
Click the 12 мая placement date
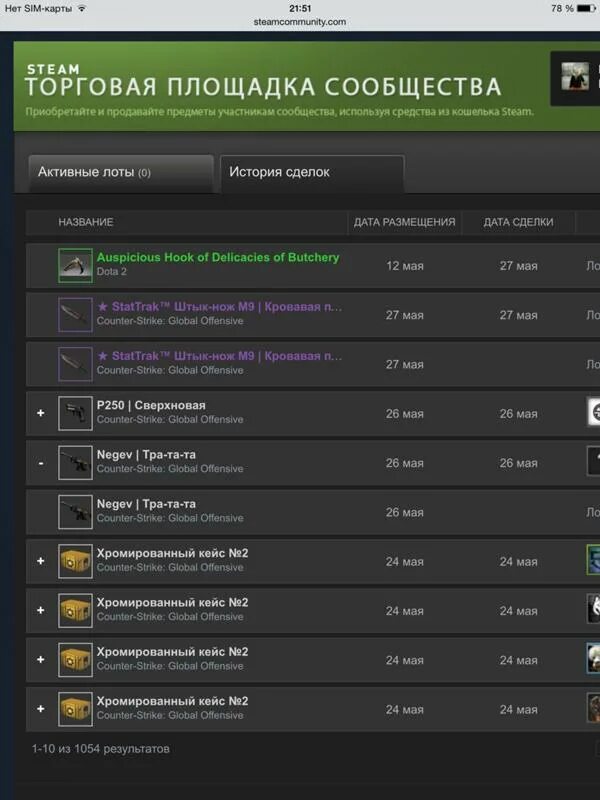pyautogui.click(x=405, y=266)
